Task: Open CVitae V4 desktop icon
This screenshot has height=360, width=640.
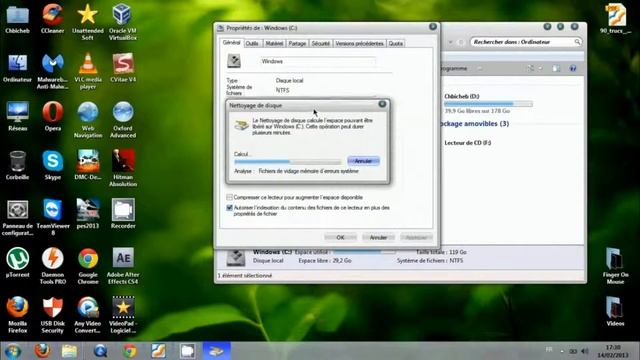Action: coord(122,67)
